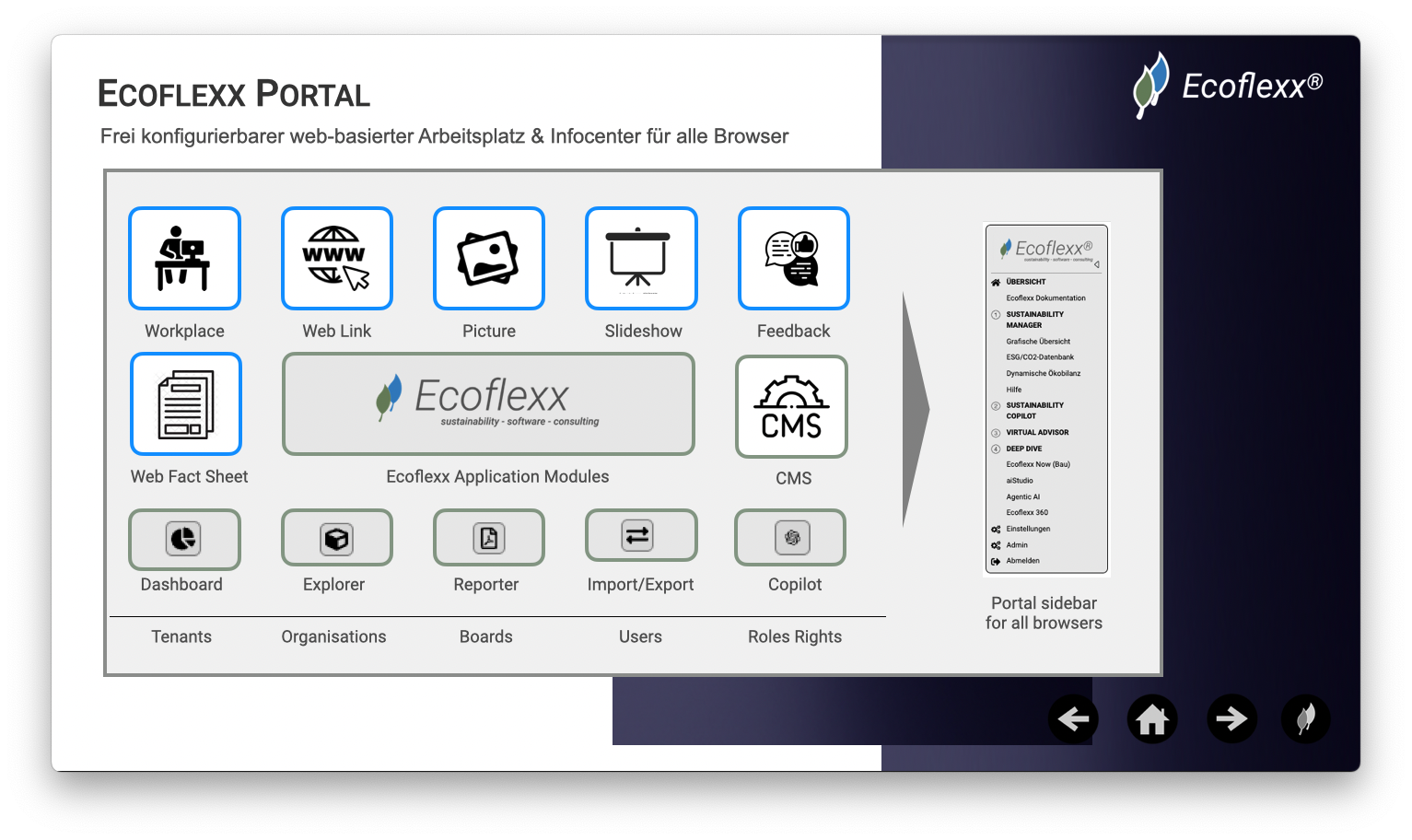
Task: Click the Organisations label
Action: 333,637
